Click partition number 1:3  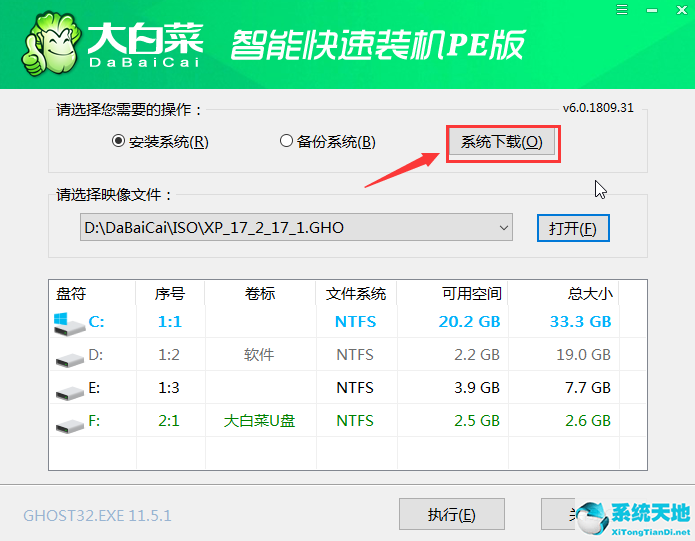coord(169,388)
